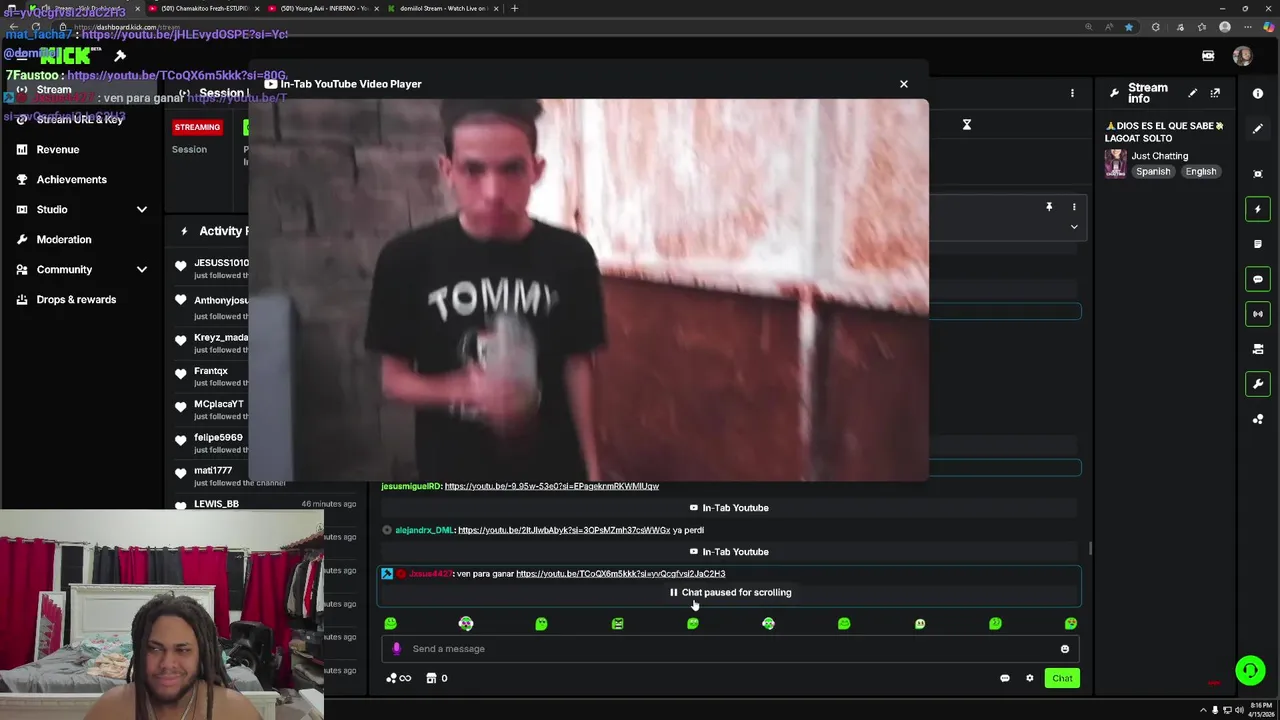The width and height of the screenshot is (1280, 720).
Task: Click the Just Chatting category thumbnail
Action: point(1116,163)
